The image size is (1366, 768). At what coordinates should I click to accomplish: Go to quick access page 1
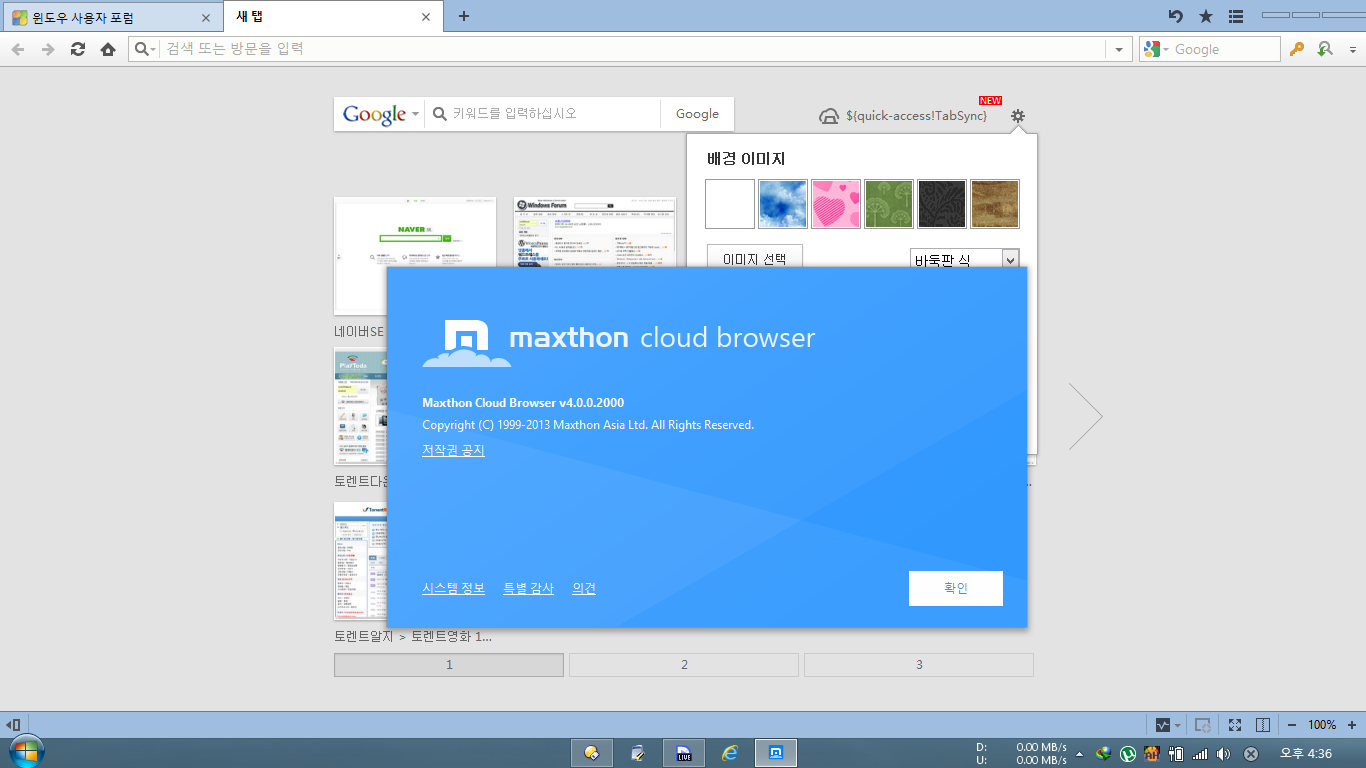pos(449,665)
